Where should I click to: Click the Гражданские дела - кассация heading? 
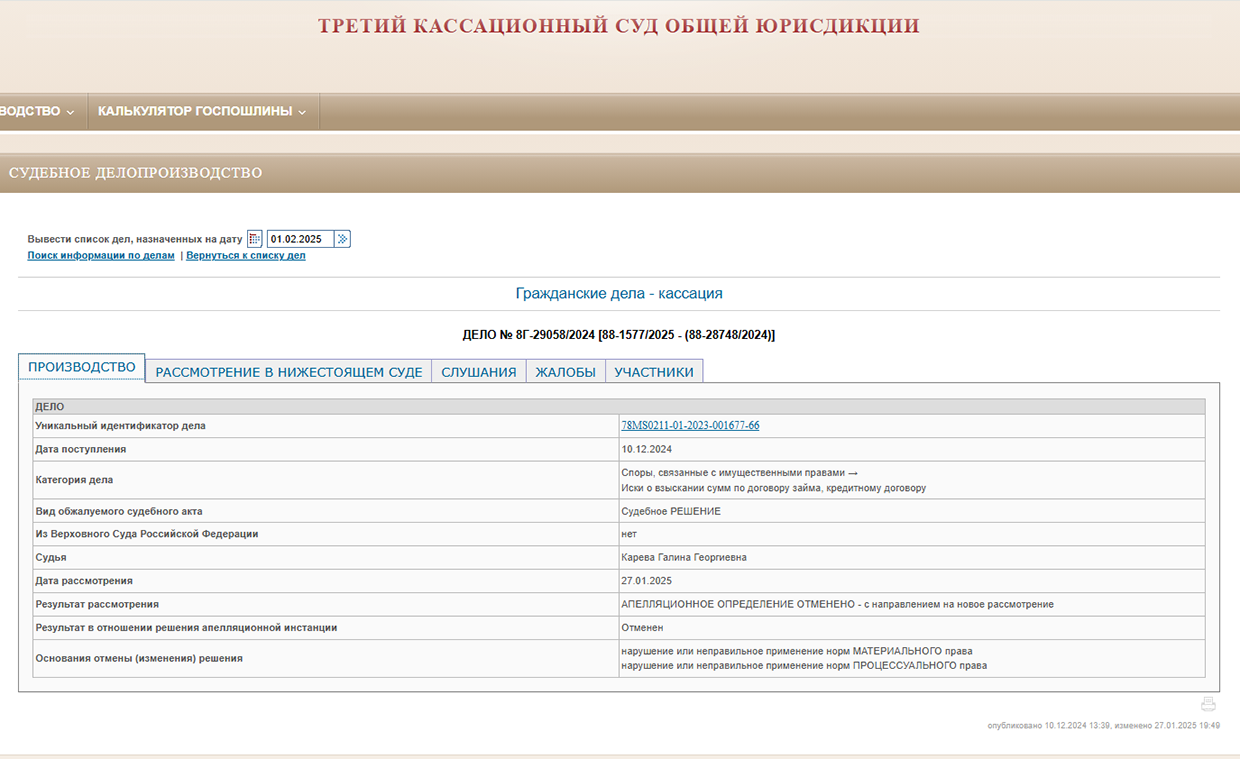click(x=618, y=294)
